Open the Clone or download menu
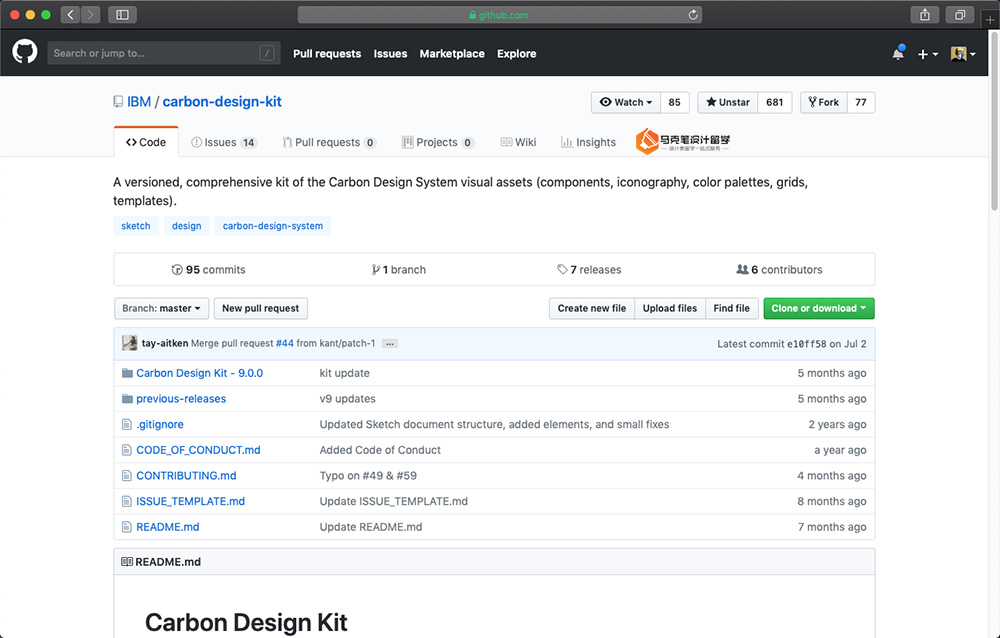Image resolution: width=1000 pixels, height=638 pixels. [818, 308]
